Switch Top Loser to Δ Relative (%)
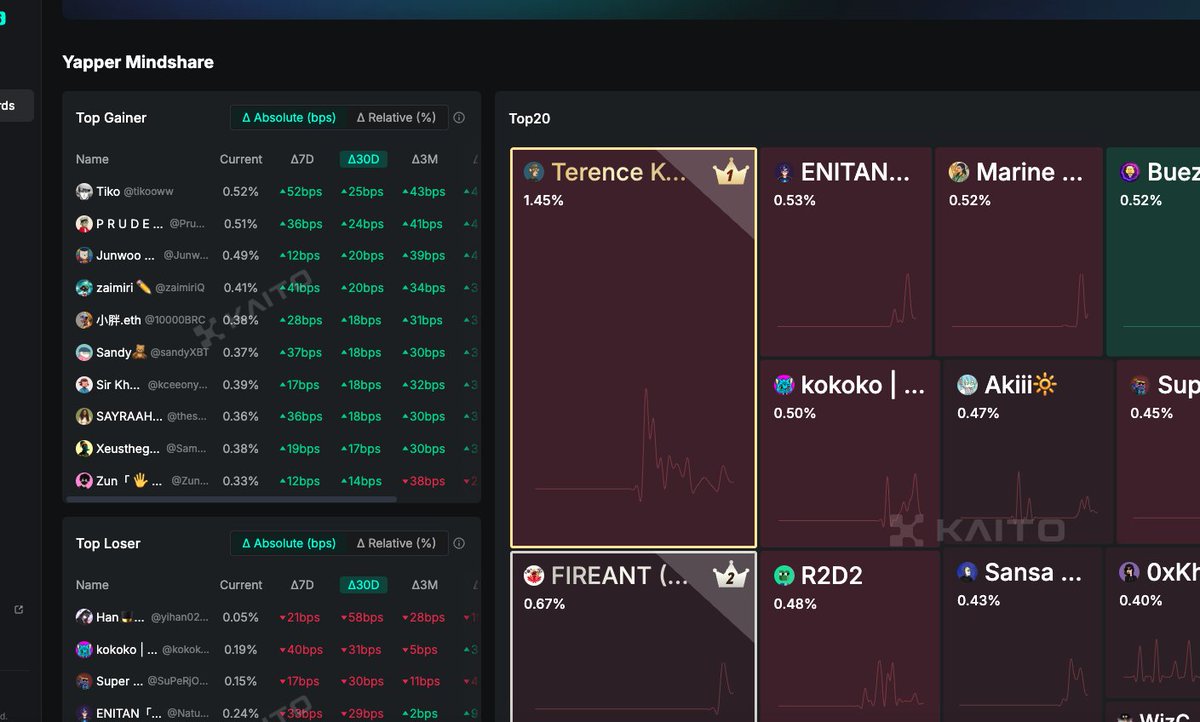This screenshot has width=1200, height=722. tap(397, 543)
